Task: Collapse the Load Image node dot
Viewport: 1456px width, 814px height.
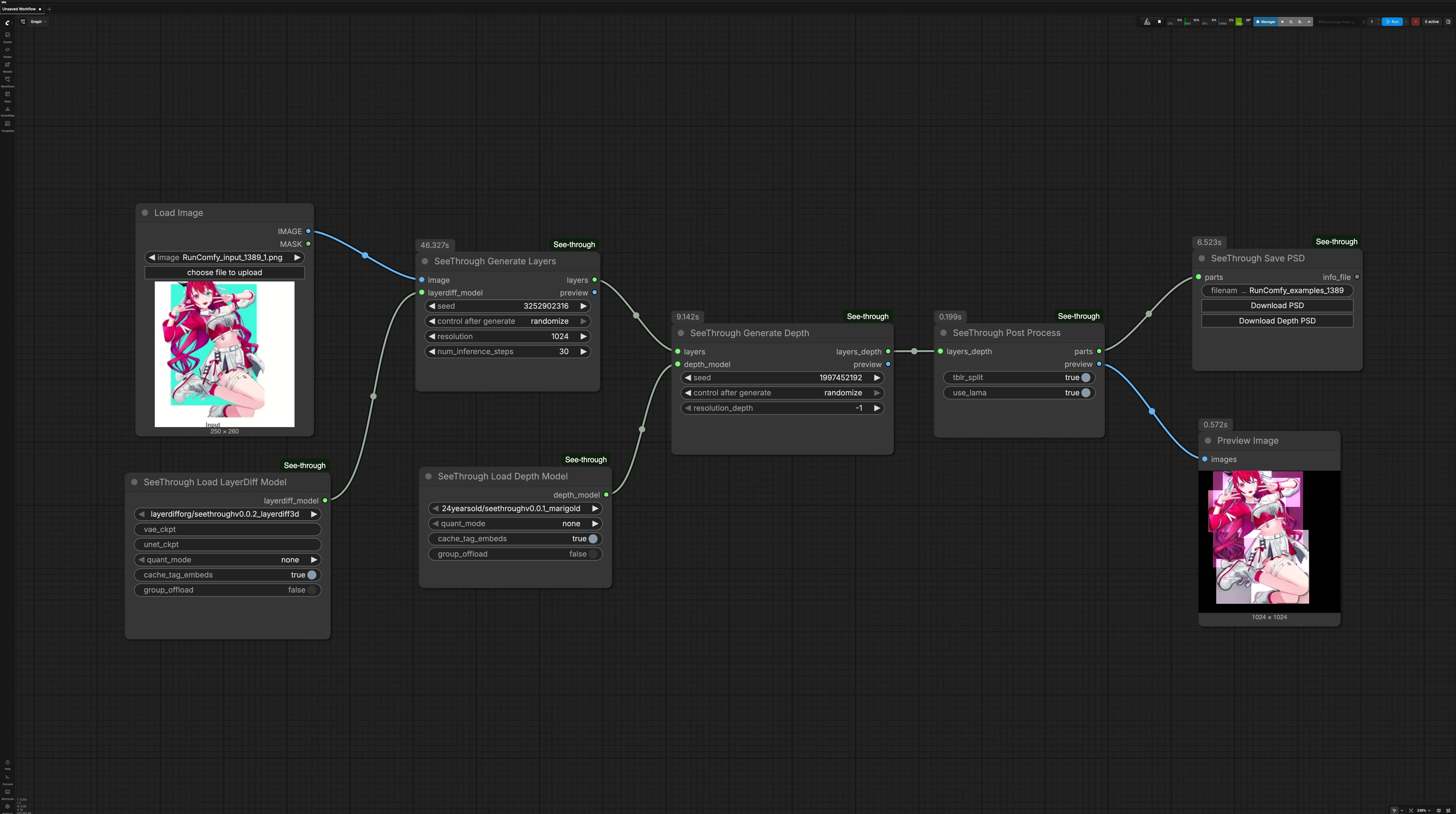Action: tap(145, 213)
